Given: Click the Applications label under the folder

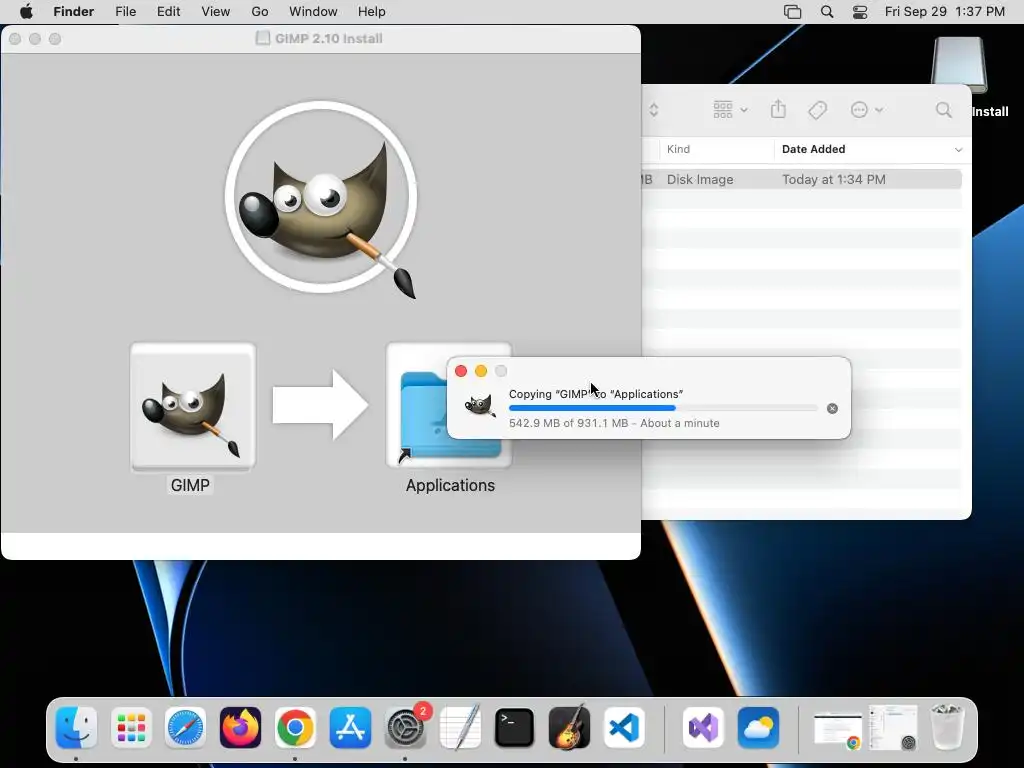Looking at the screenshot, I should tap(450, 485).
